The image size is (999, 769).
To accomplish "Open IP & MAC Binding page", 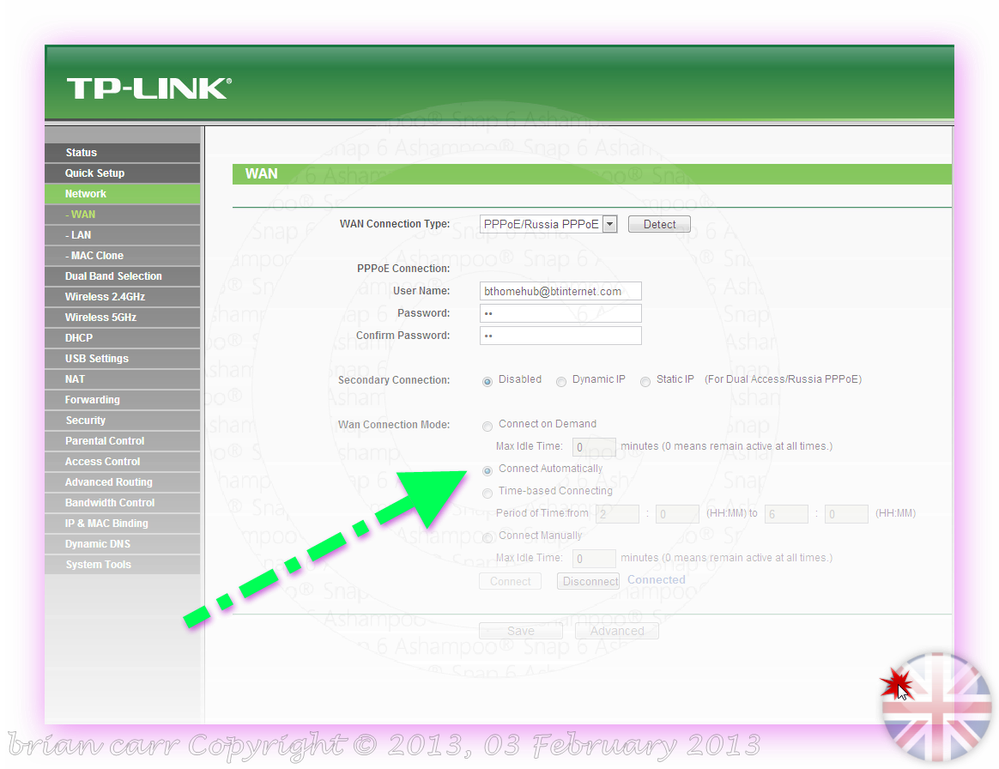I will pyautogui.click(x=122, y=523).
